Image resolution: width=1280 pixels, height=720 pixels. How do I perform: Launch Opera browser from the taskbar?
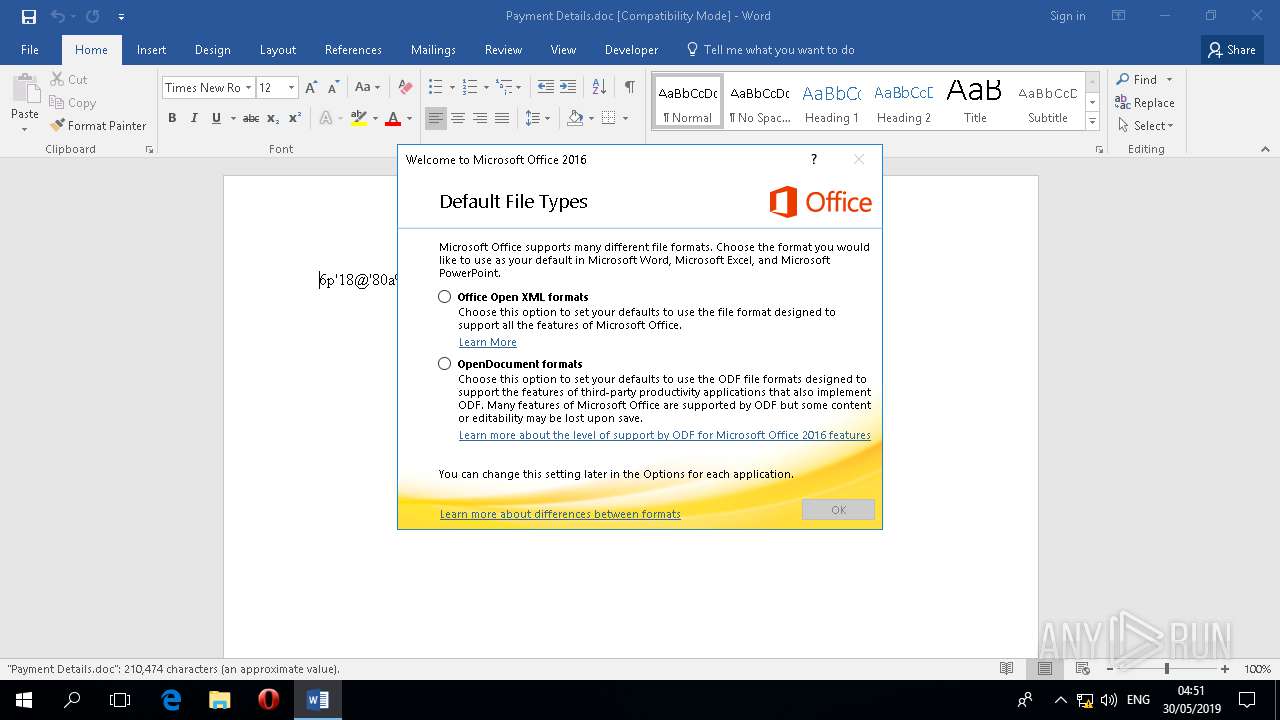[x=268, y=700]
